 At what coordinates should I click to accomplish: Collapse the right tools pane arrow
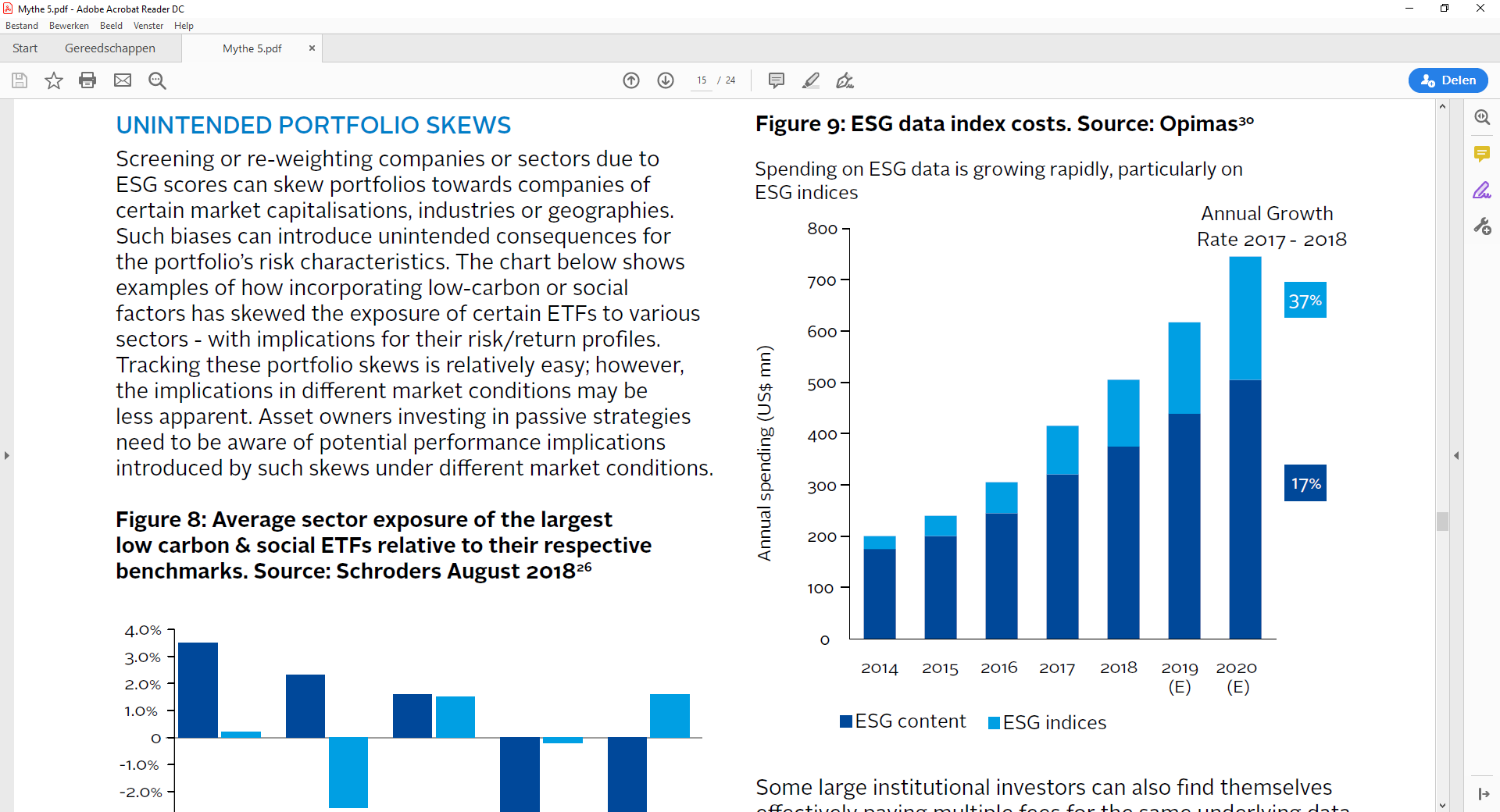(x=1456, y=455)
